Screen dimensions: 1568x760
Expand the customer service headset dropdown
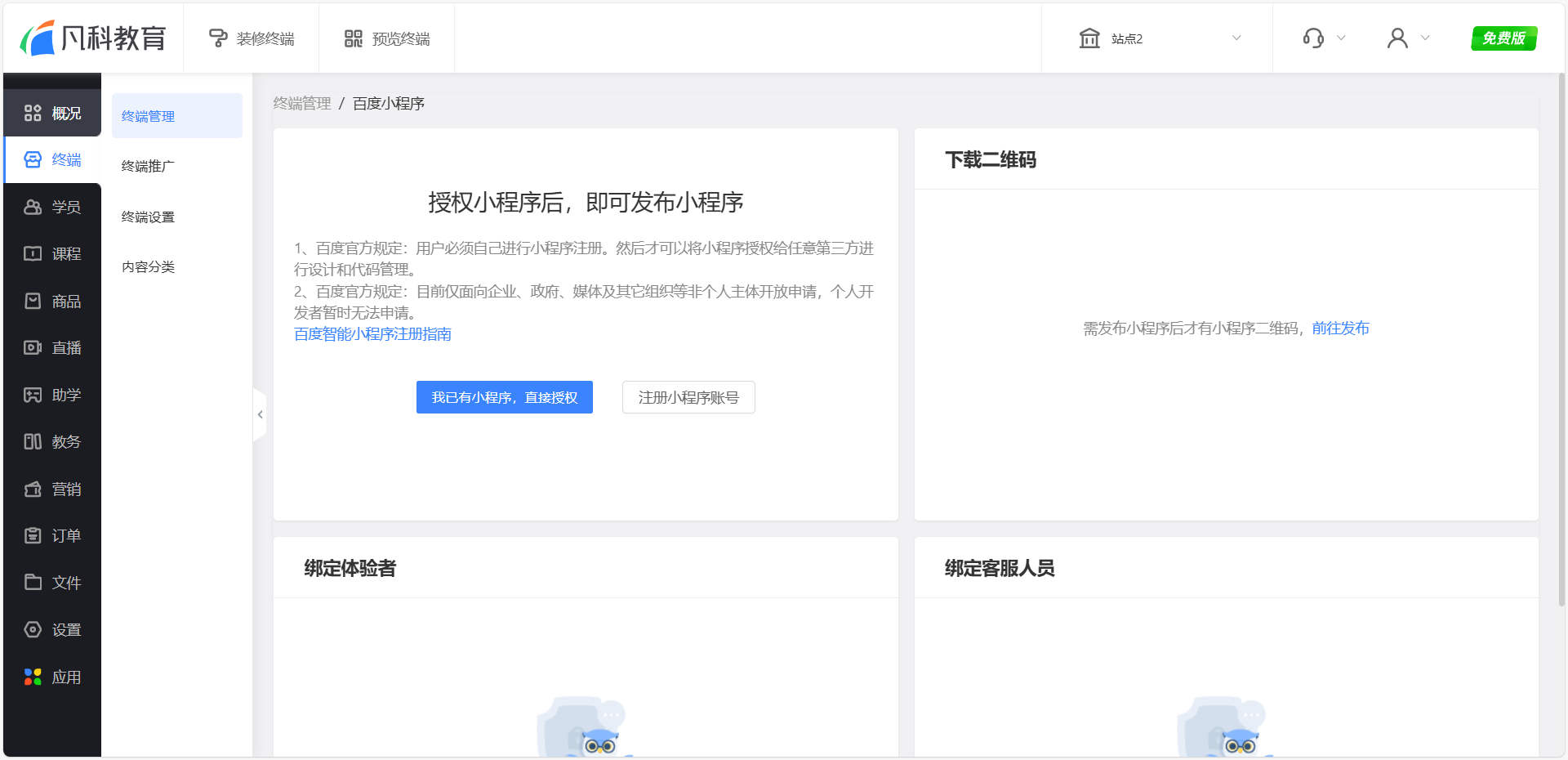click(1323, 38)
